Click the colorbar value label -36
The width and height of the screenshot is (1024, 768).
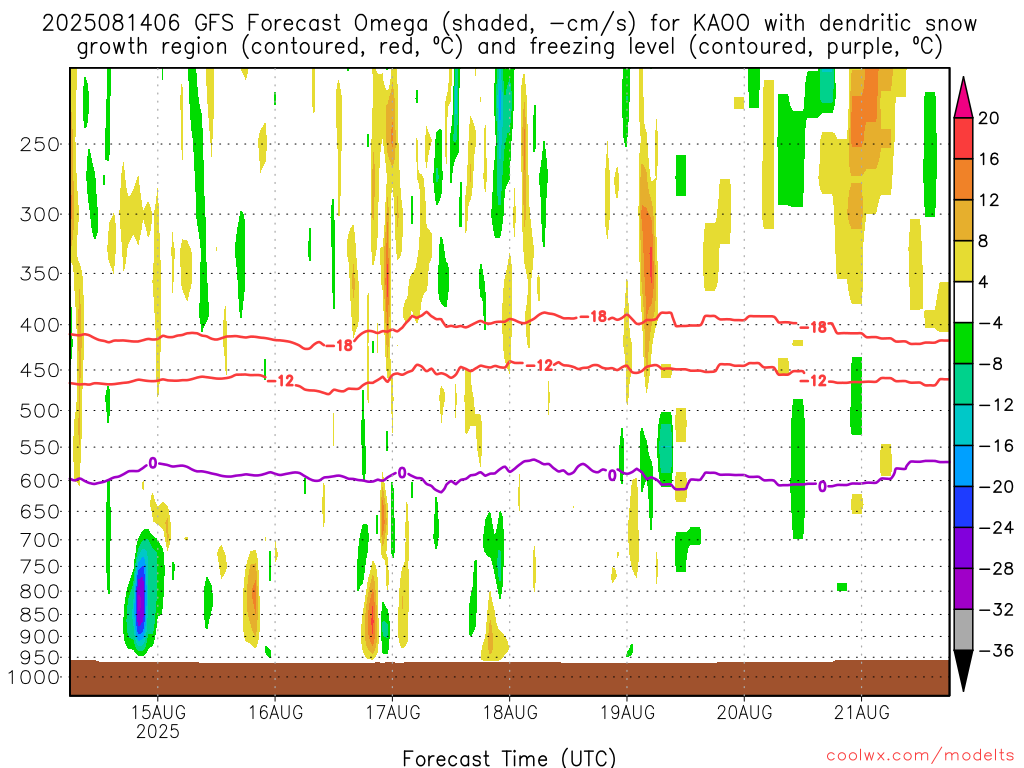pos(996,650)
